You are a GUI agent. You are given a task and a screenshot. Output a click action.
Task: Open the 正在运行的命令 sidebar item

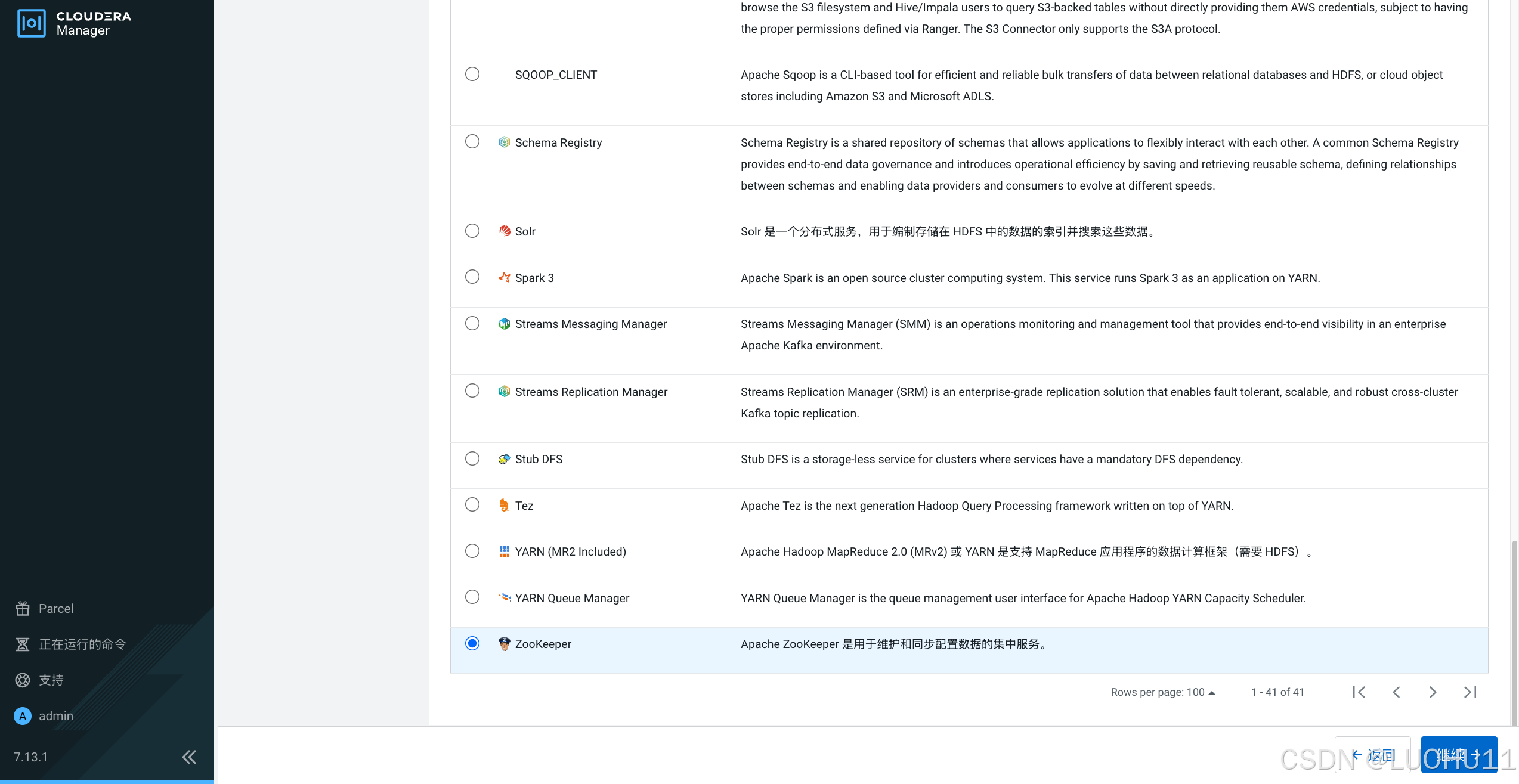click(x=82, y=644)
